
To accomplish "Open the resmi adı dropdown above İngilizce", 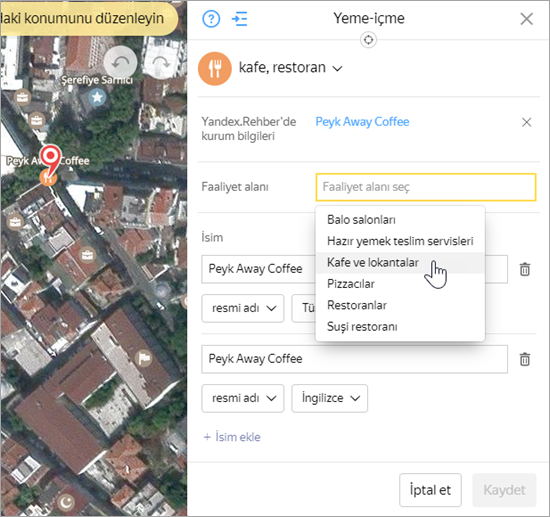I will 243,398.
